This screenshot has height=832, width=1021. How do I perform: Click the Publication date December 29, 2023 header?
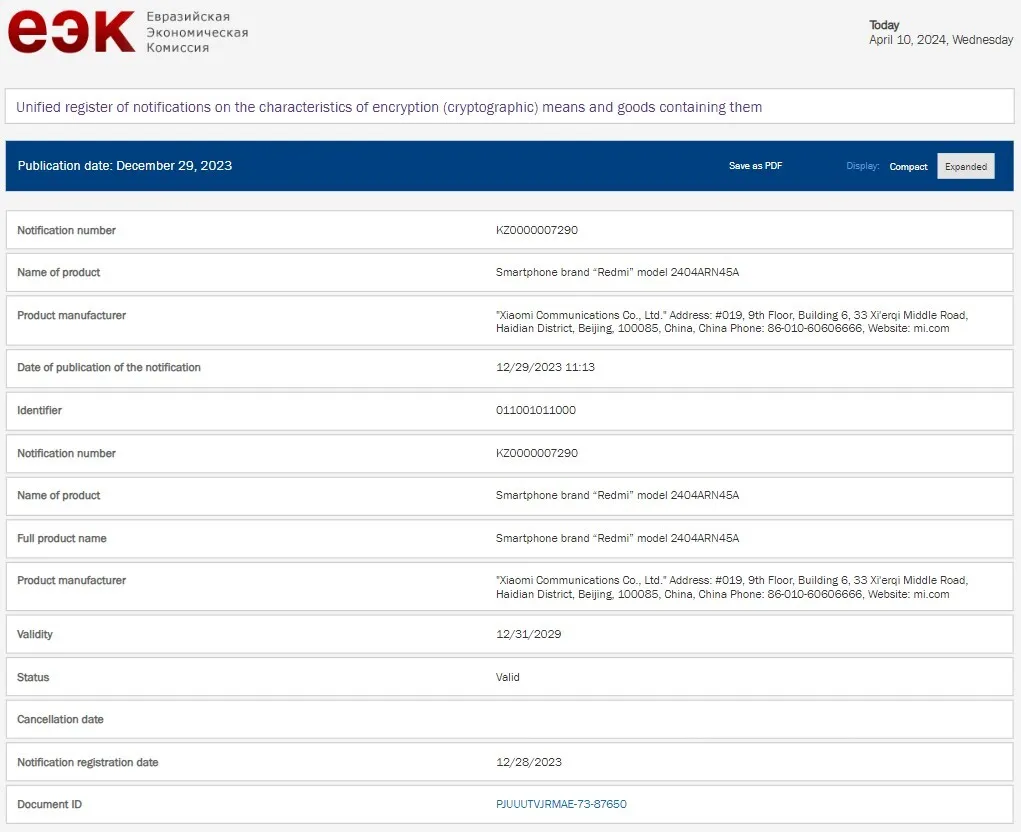click(x=125, y=166)
